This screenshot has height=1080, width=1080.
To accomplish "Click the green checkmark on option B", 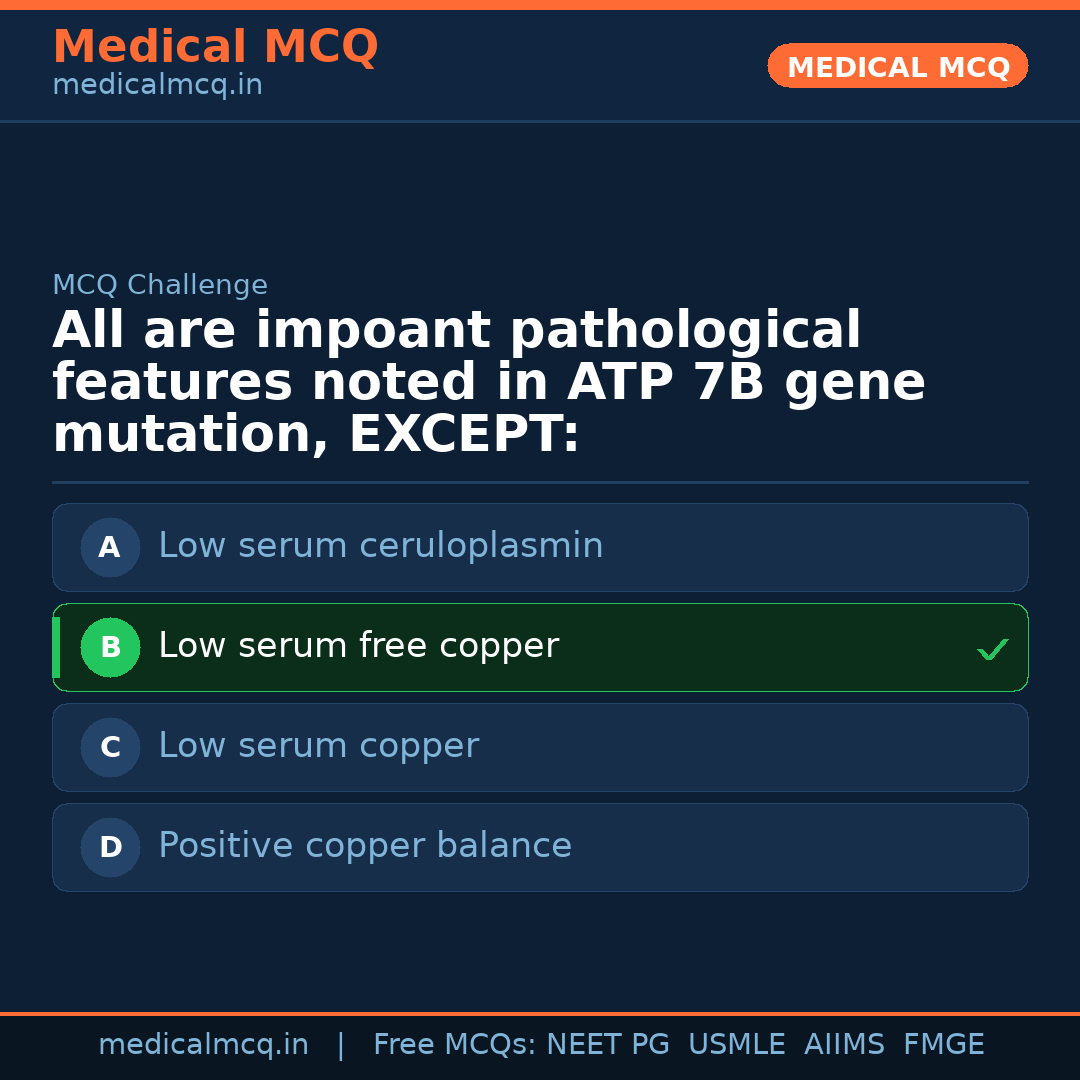I will pyautogui.click(x=992, y=650).
